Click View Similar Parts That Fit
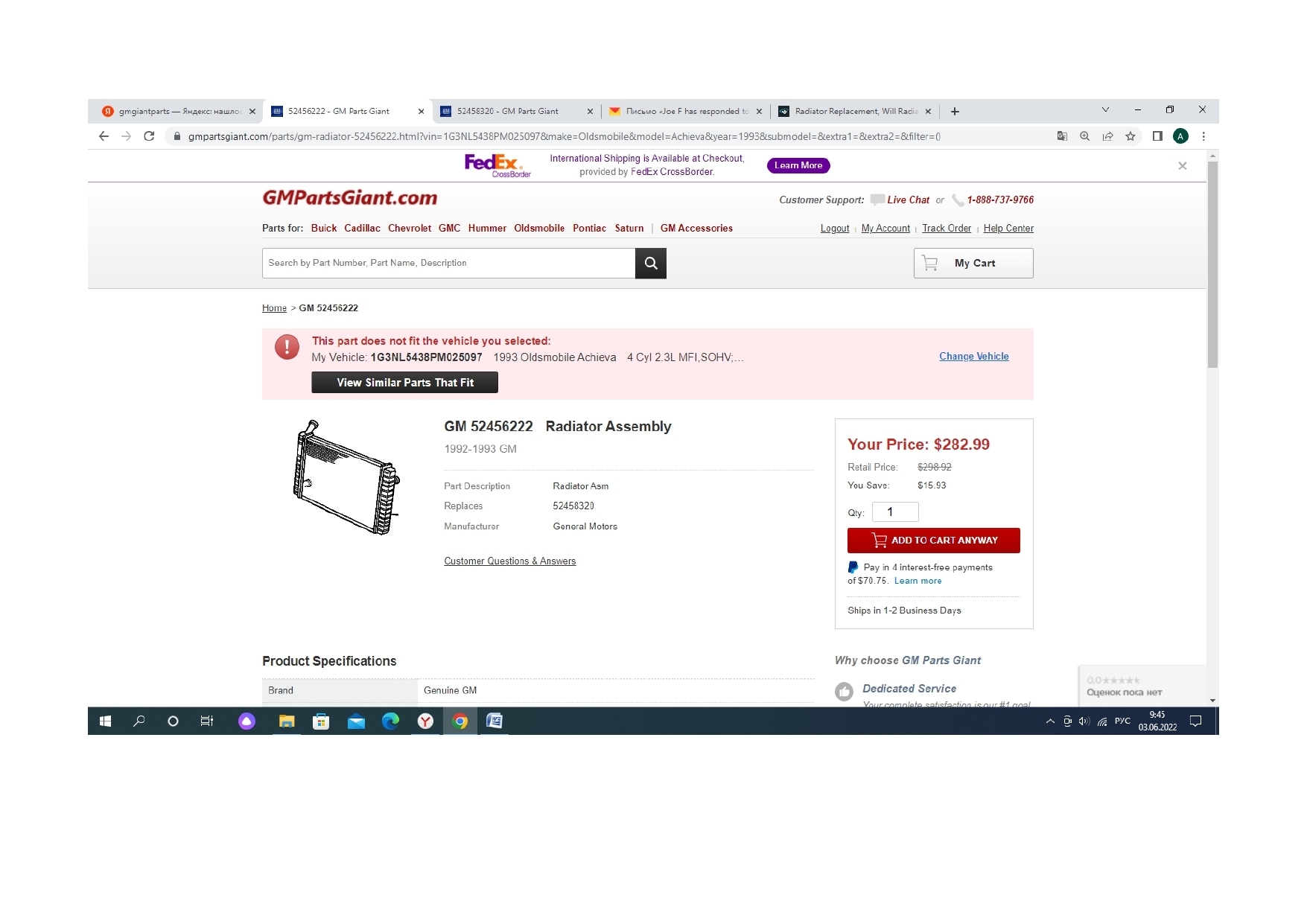1307x924 pixels. 404,383
